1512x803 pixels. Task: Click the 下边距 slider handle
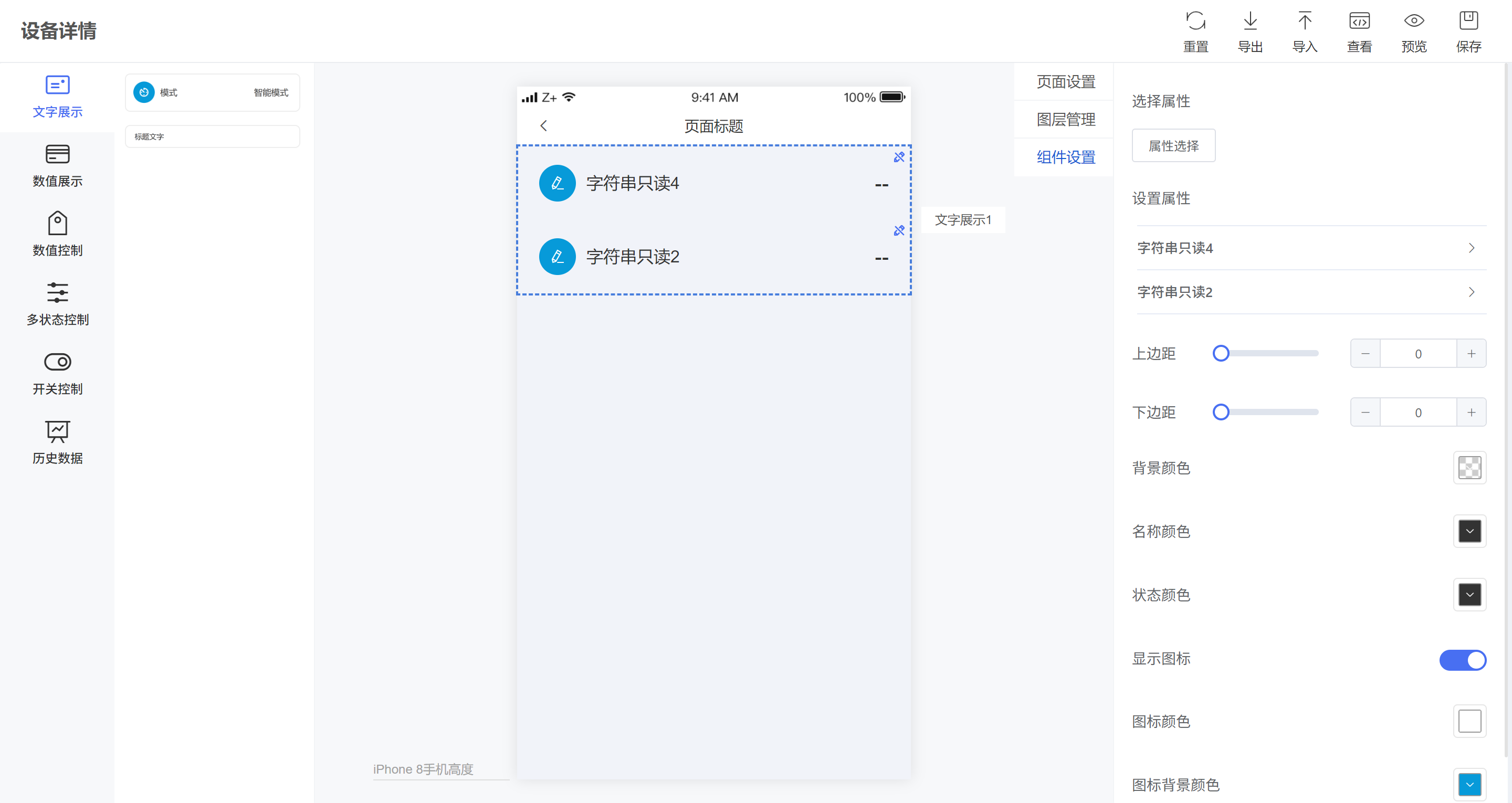tap(1220, 412)
